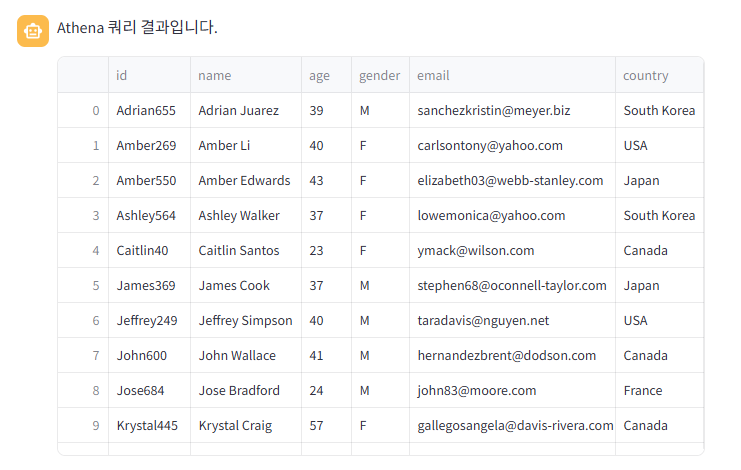Select the Amber Edwards name cell
This screenshot has height=470, width=741.
[246, 180]
